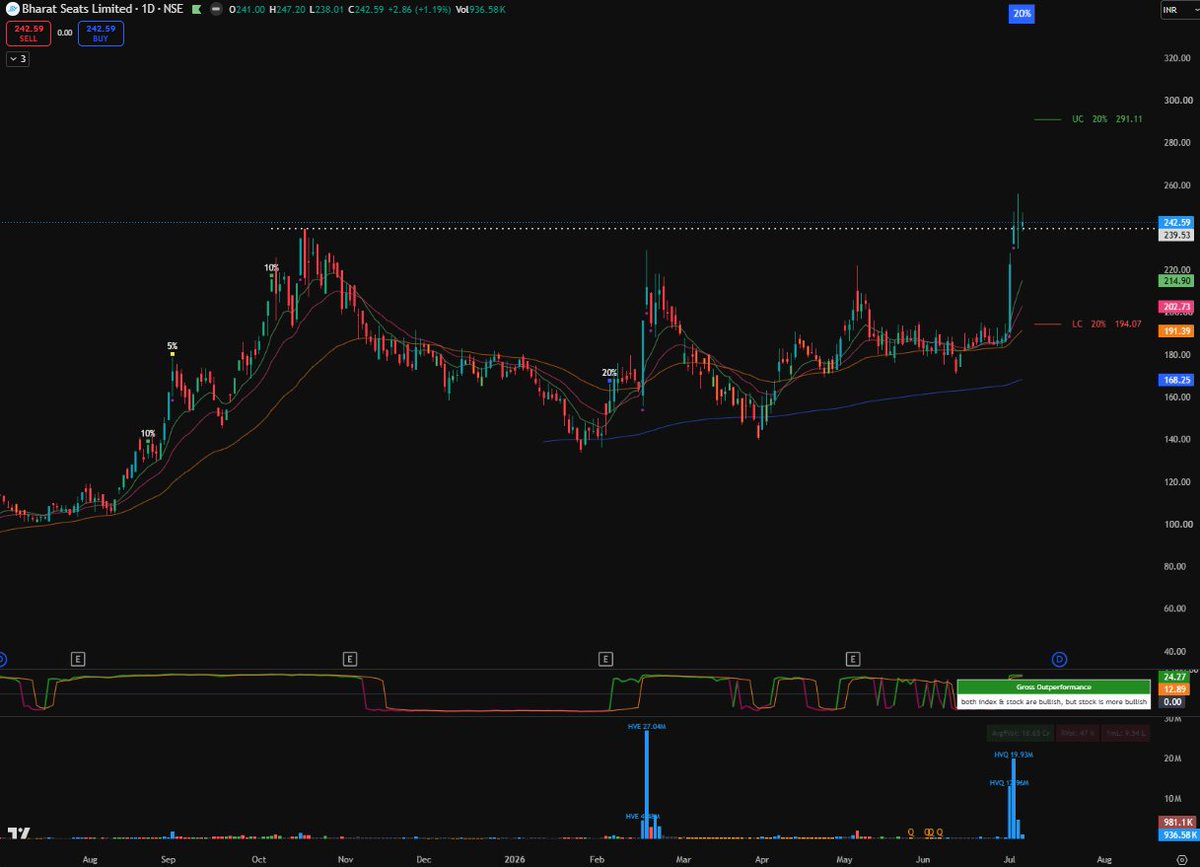The height and width of the screenshot is (867, 1200).
Task: Click the earnings E marker near August
Action: pyautogui.click(x=78, y=659)
